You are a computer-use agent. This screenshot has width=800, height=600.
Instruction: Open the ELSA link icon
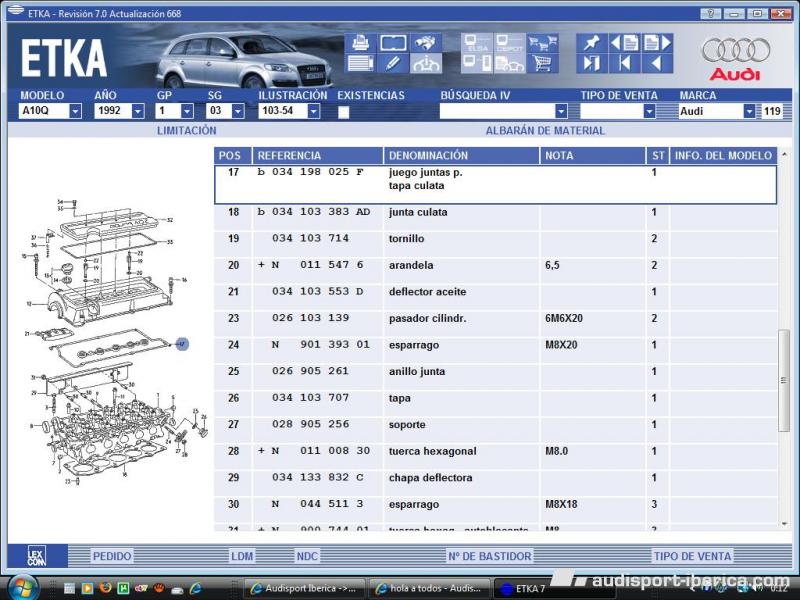pyautogui.click(x=477, y=43)
